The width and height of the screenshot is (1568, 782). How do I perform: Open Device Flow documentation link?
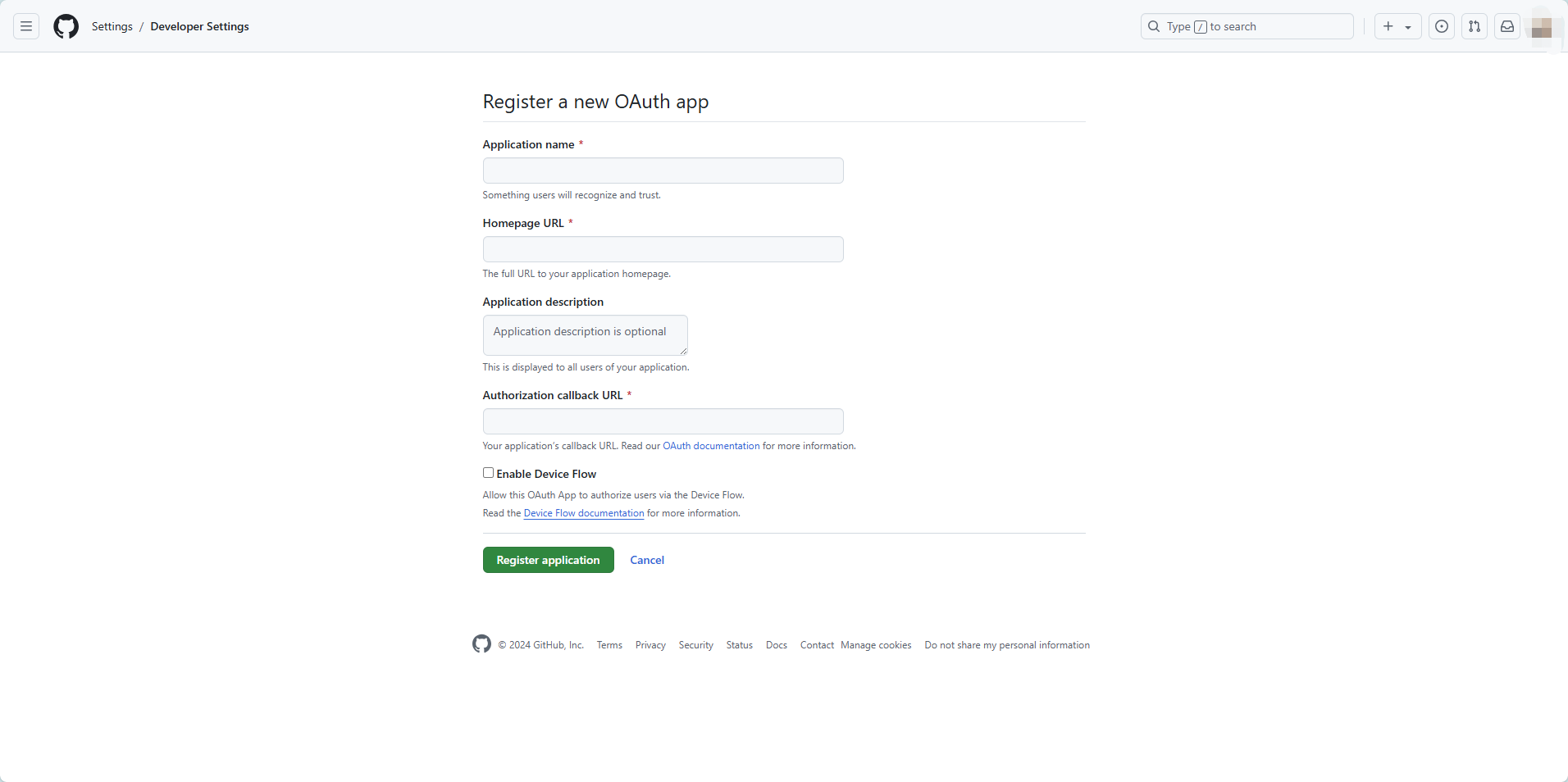pos(584,513)
